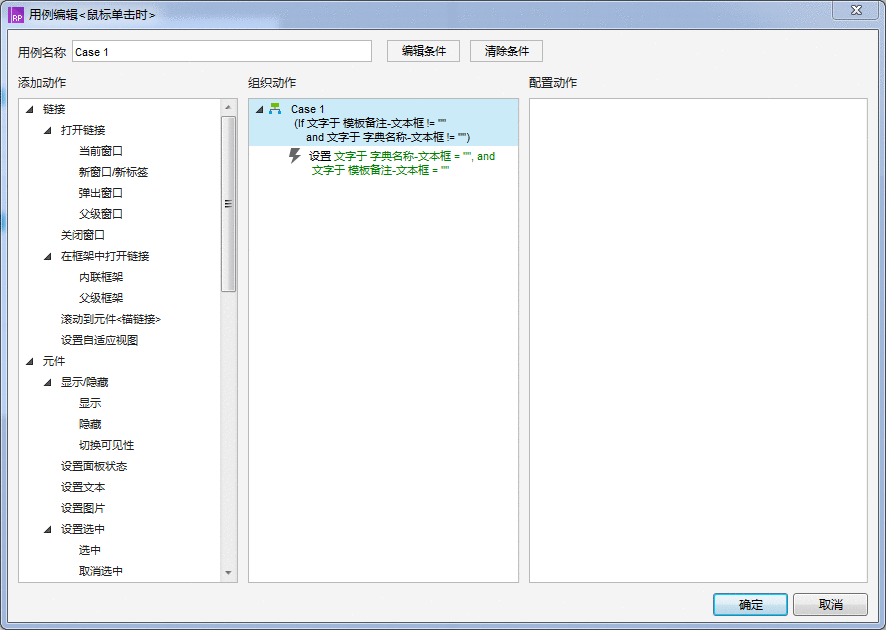Select 取消选中 action
The width and height of the screenshot is (886, 630).
(x=101, y=571)
